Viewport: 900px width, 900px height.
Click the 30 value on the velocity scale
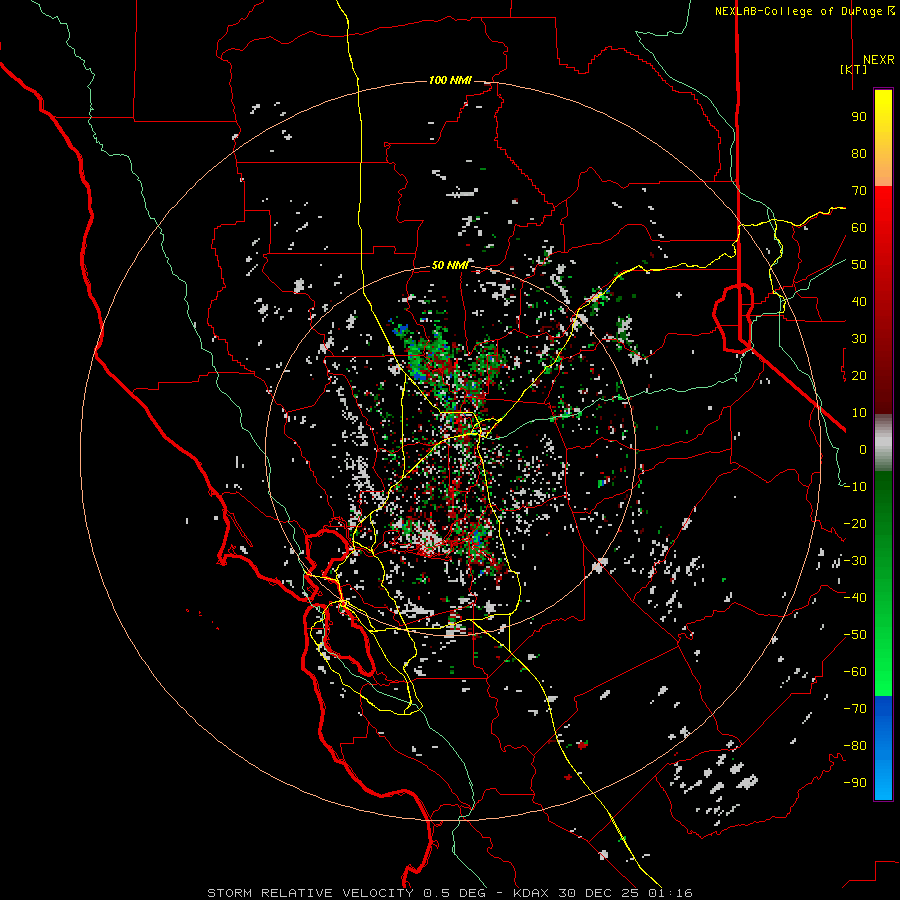click(859, 339)
